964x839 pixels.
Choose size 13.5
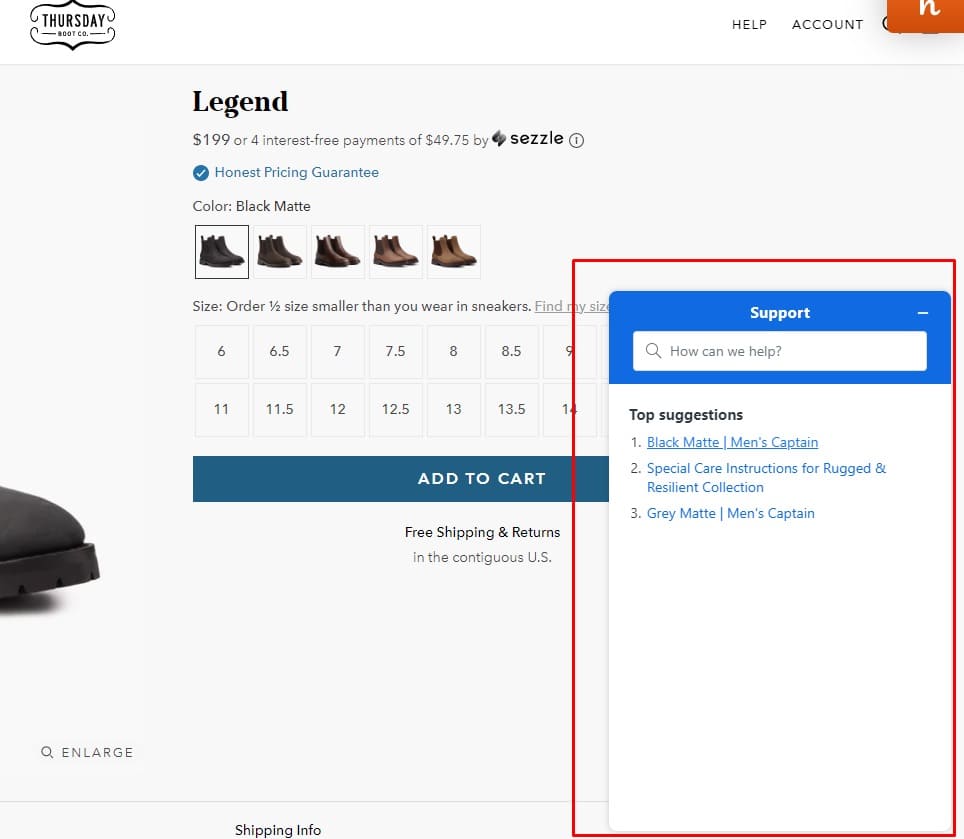[x=512, y=409]
